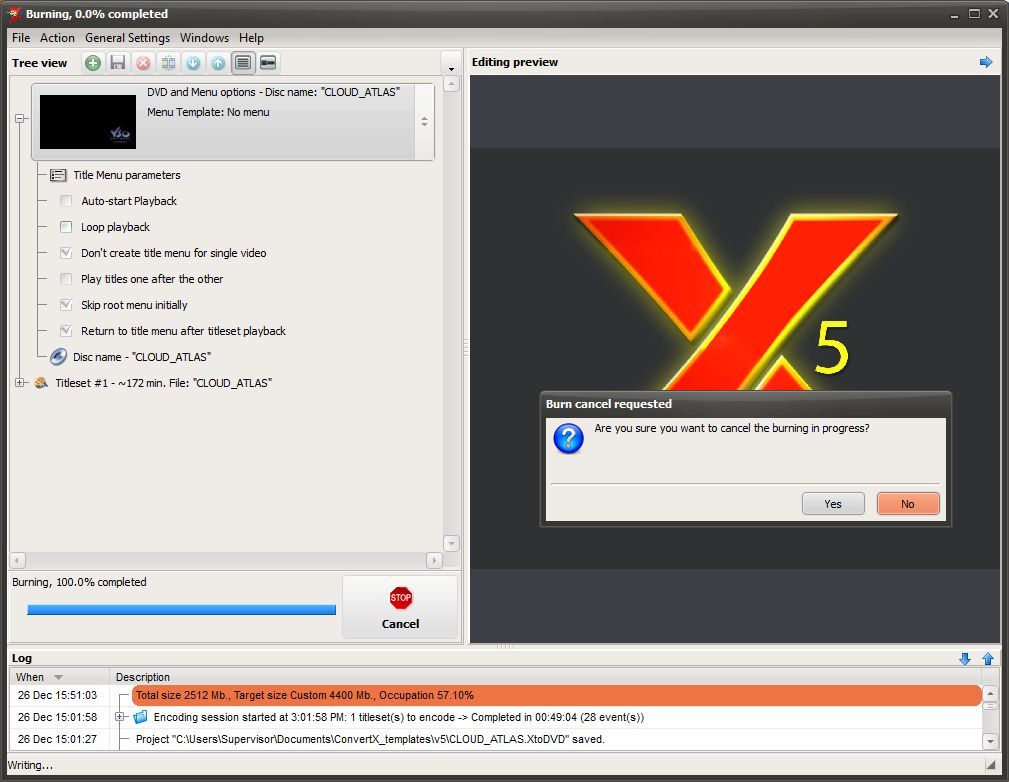
Task: Select Title Menu parameters tree item
Action: pos(127,175)
